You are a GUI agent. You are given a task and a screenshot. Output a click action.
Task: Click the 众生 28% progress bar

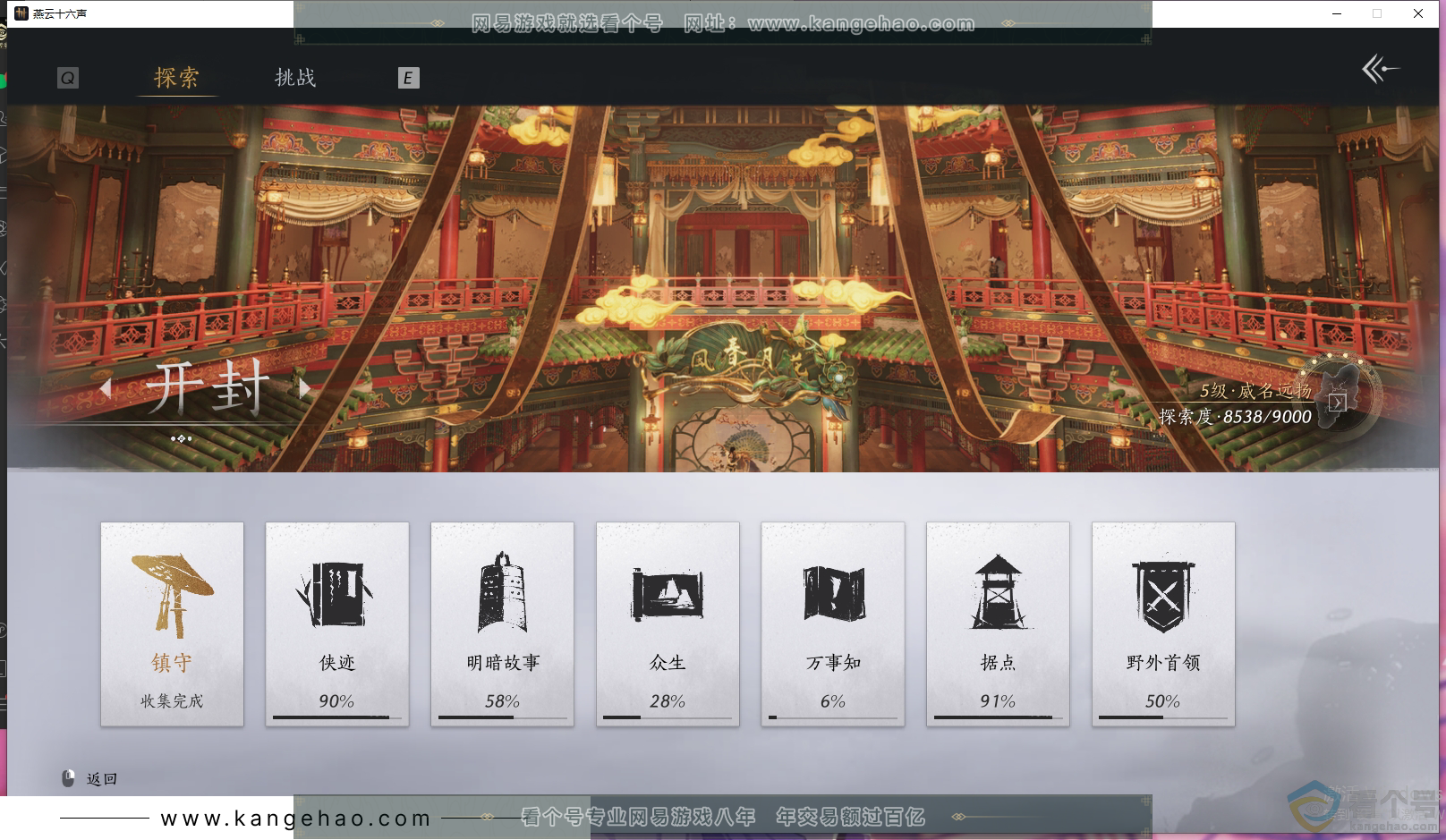[x=668, y=717]
